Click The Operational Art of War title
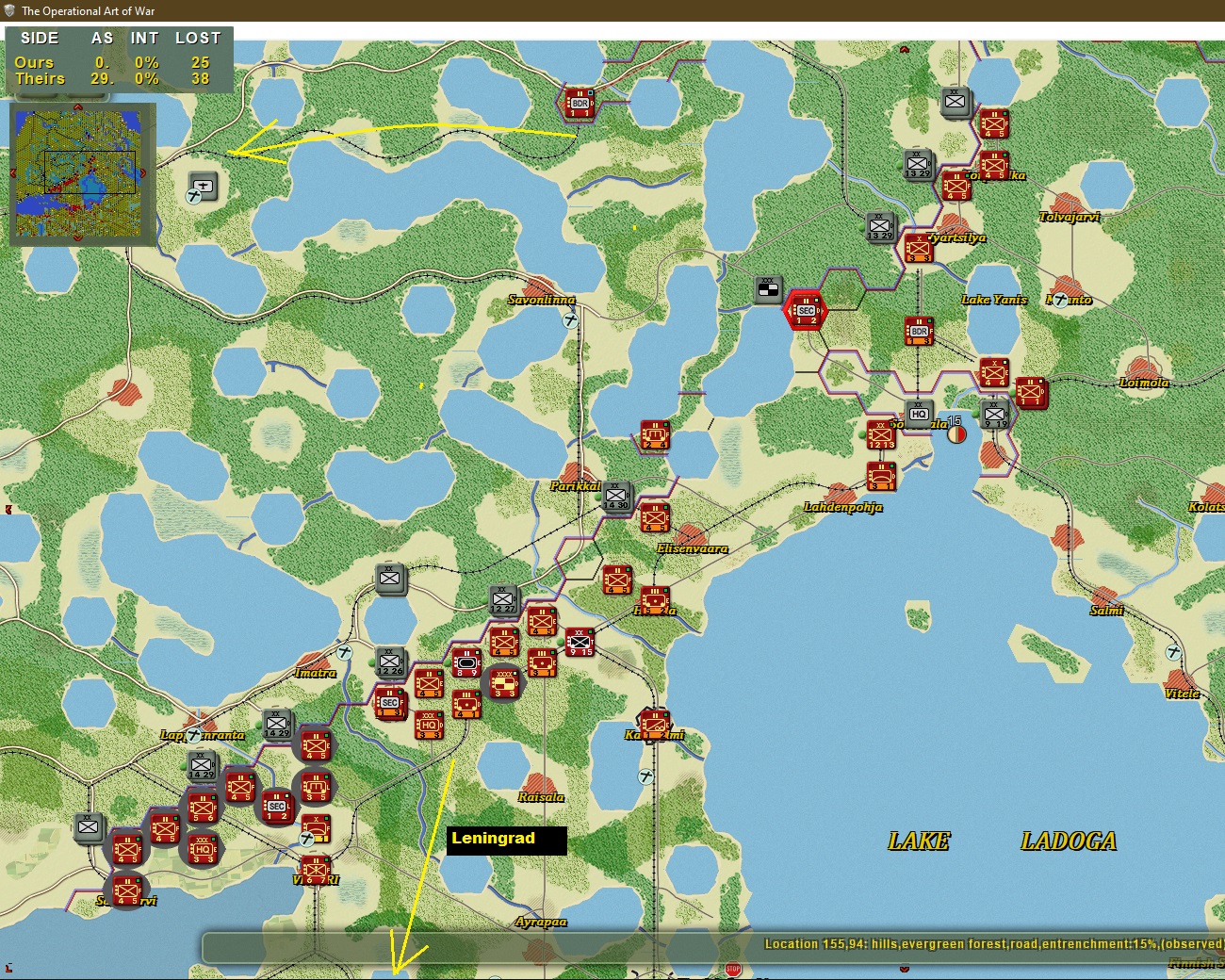 (88, 10)
